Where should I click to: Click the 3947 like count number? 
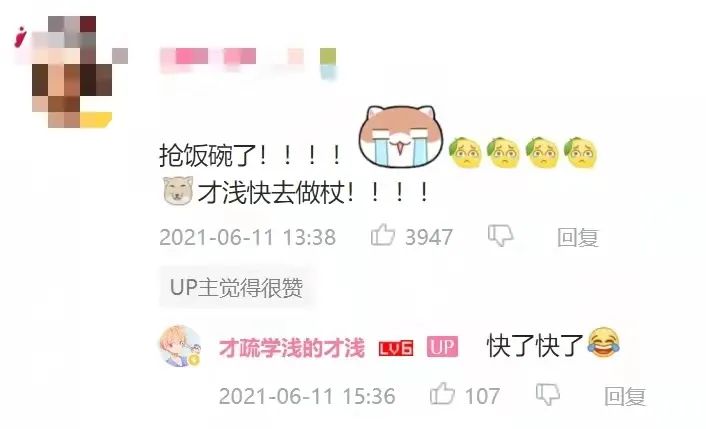tap(429, 237)
